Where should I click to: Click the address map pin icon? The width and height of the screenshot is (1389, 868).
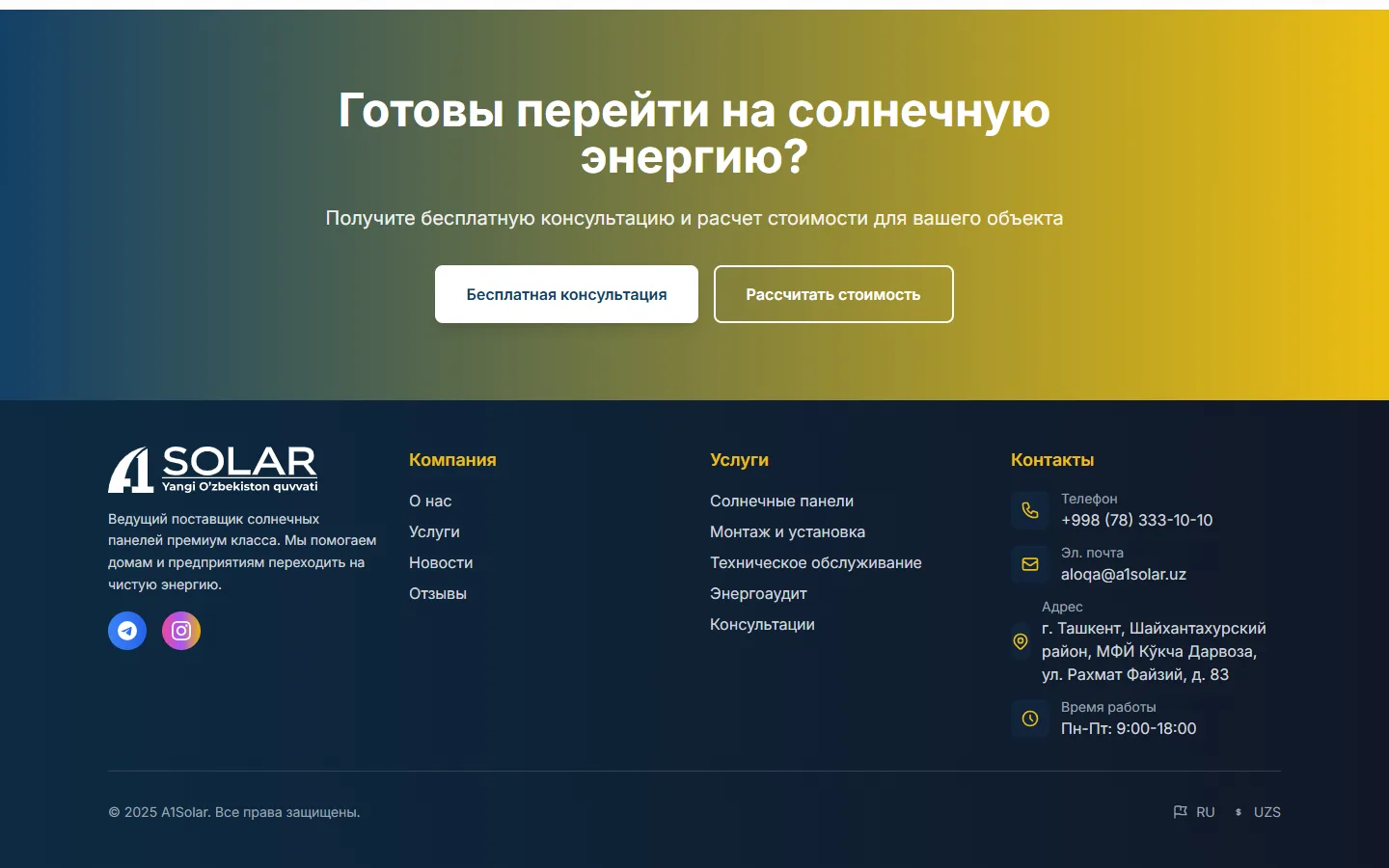(1021, 641)
